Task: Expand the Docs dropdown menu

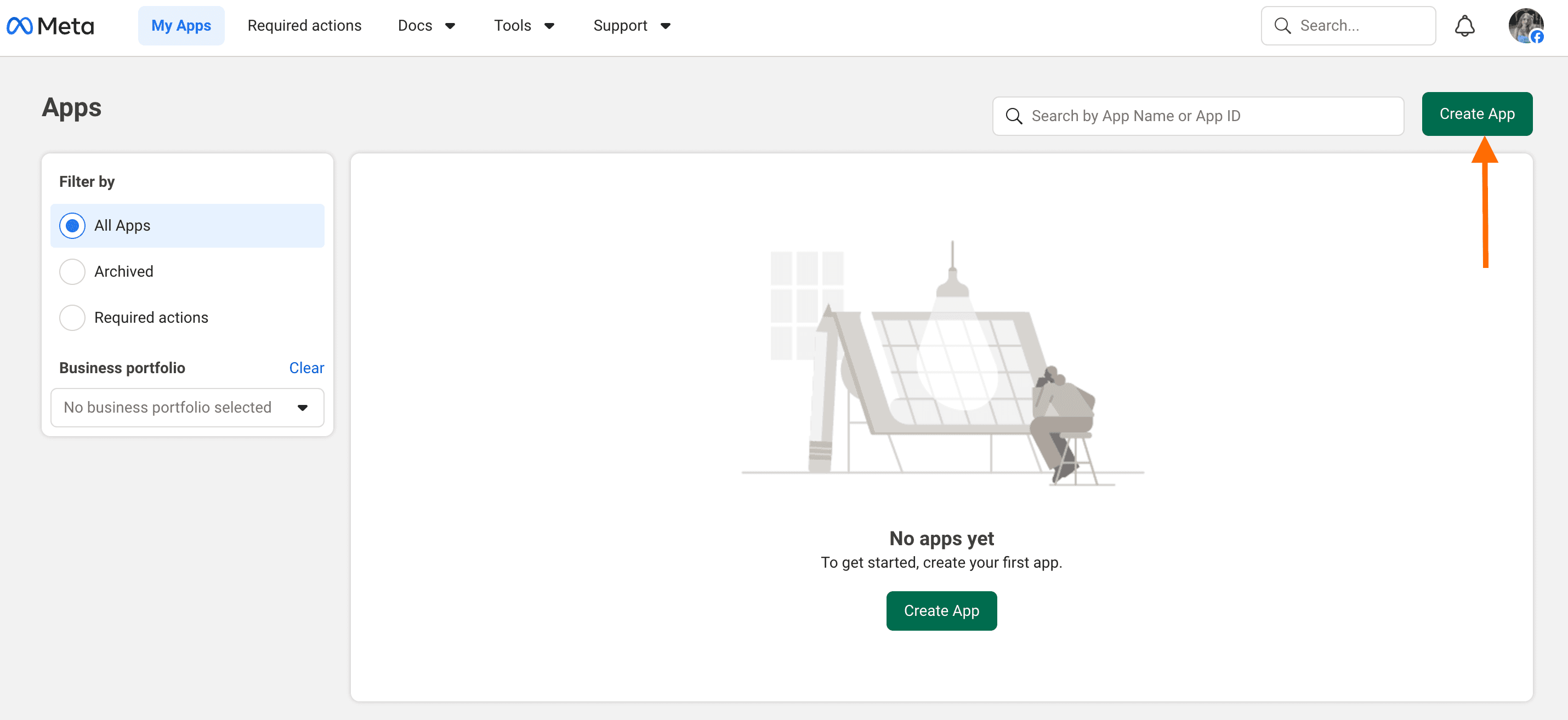Action: pyautogui.click(x=427, y=26)
